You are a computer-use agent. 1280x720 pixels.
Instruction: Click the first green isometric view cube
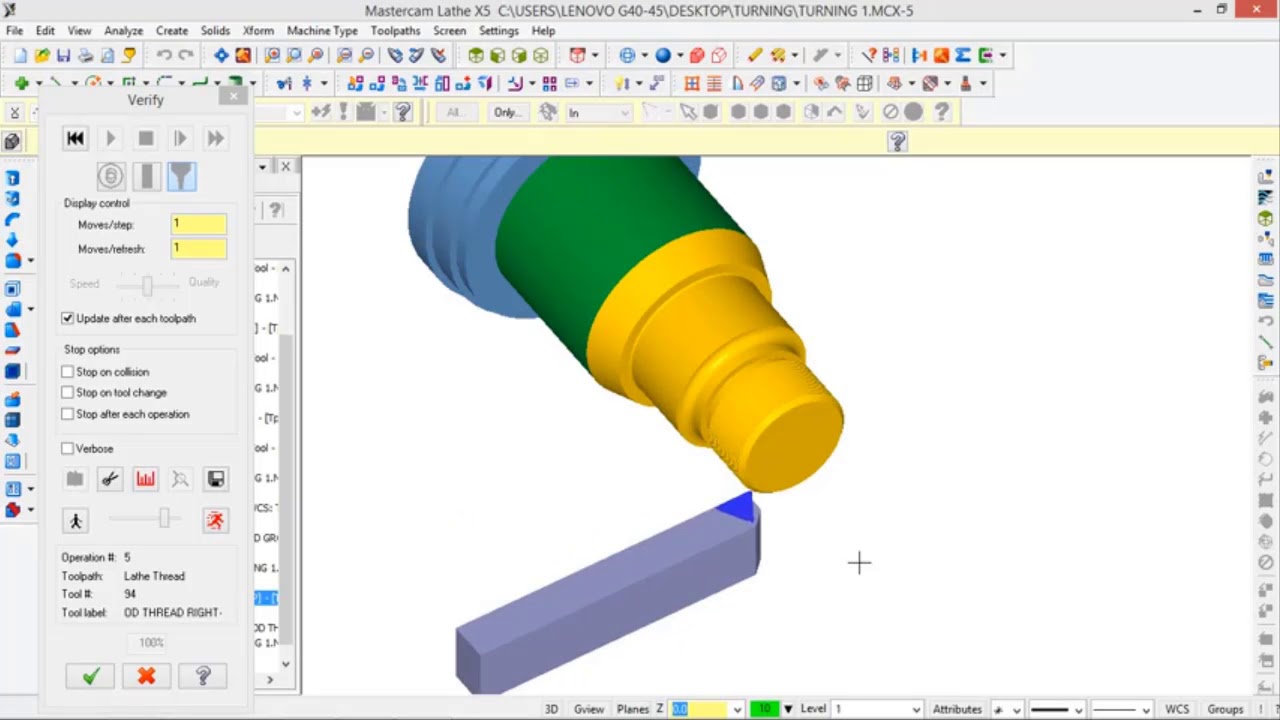coord(476,56)
